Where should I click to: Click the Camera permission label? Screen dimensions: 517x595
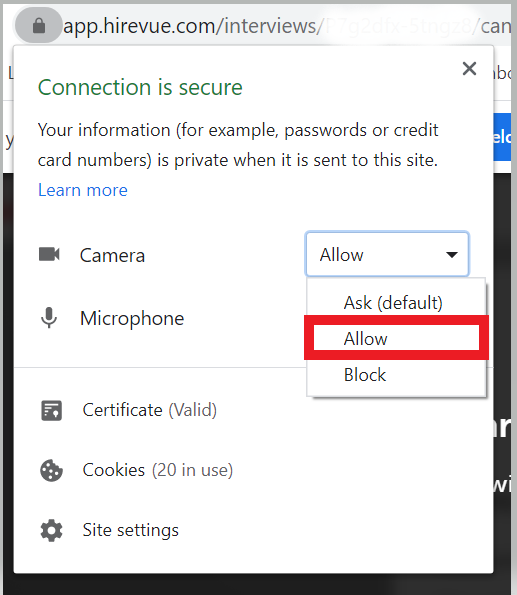[112, 255]
